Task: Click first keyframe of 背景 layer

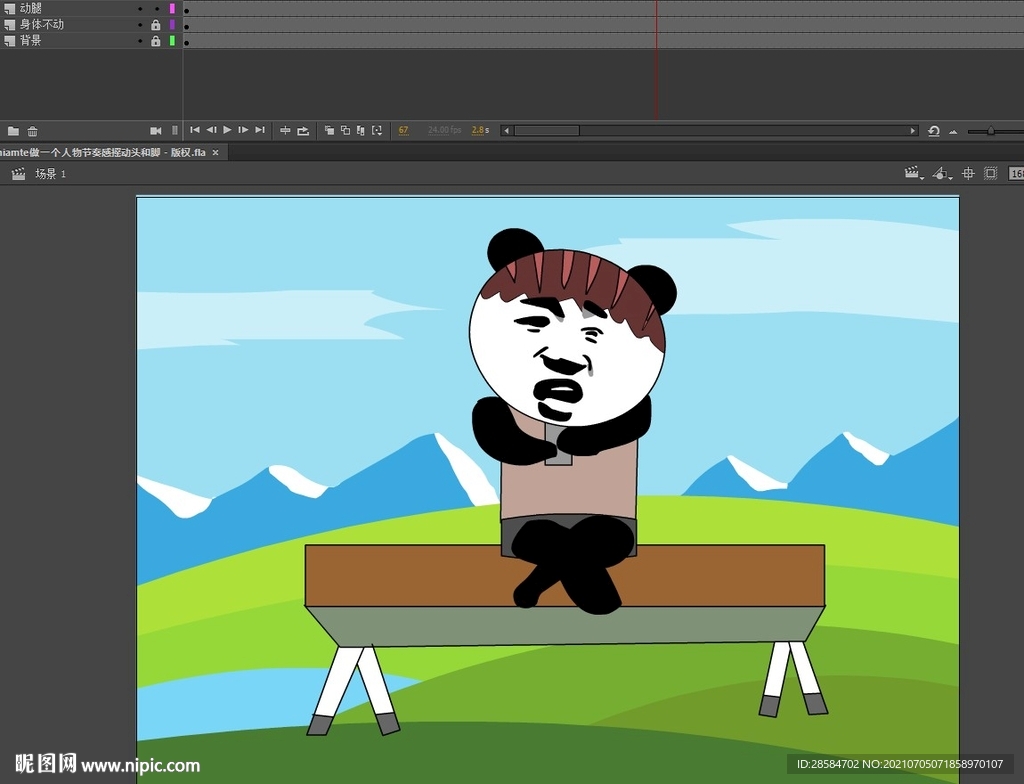Action: coord(187,42)
